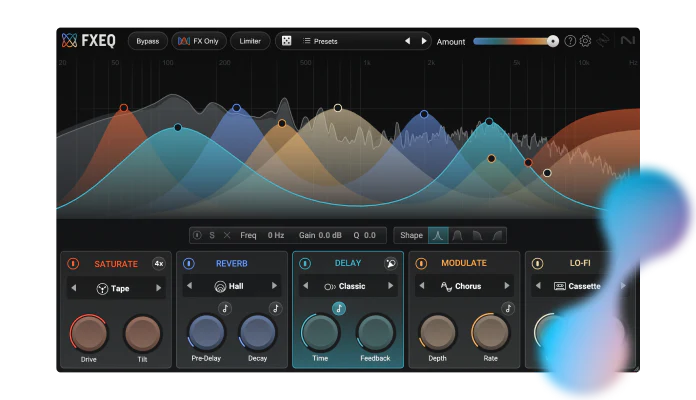This screenshot has height=400, width=696.
Task: Click the FX Only waveform icon
Action: click(184, 41)
